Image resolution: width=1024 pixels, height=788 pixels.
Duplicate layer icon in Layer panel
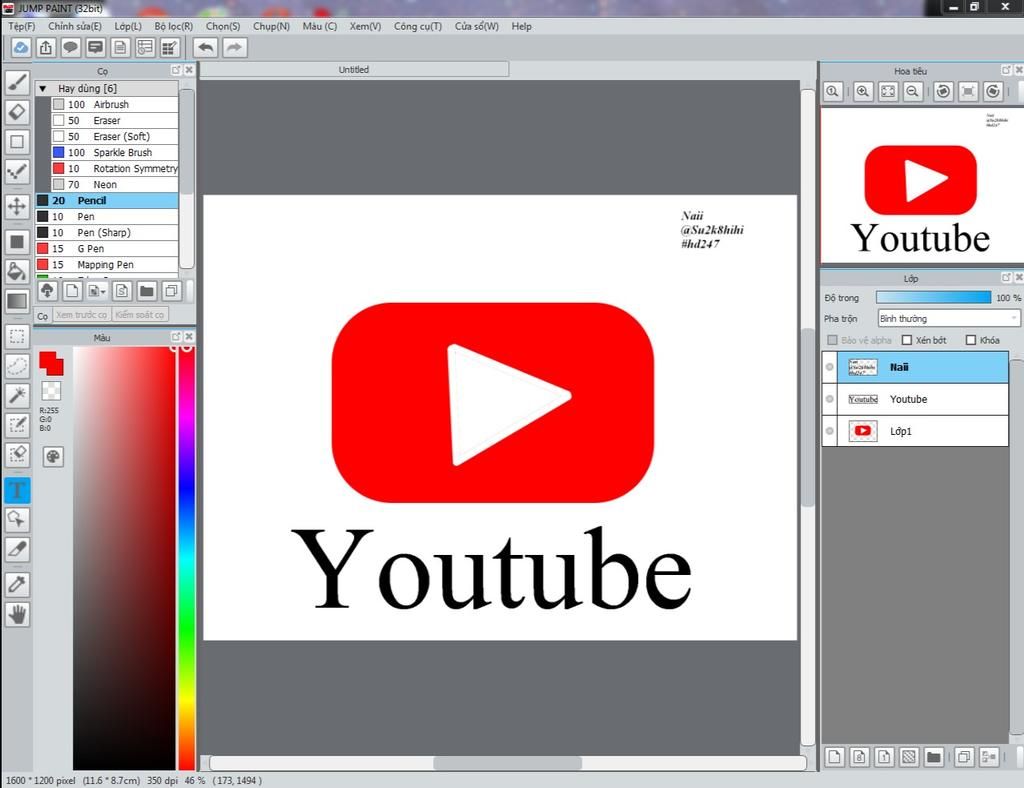(963, 757)
